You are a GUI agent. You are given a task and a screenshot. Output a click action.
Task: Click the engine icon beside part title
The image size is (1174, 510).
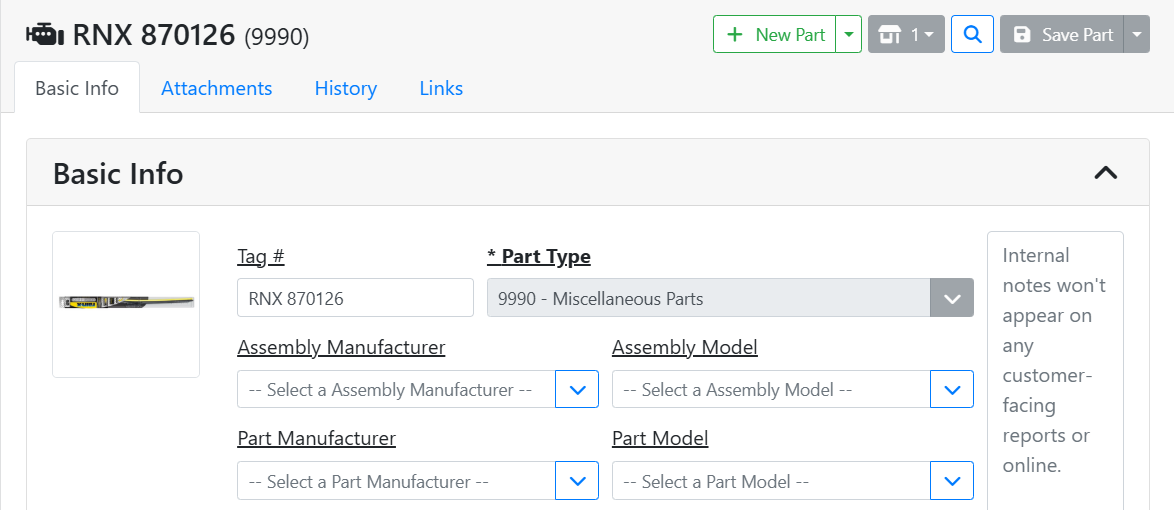click(x=44, y=35)
